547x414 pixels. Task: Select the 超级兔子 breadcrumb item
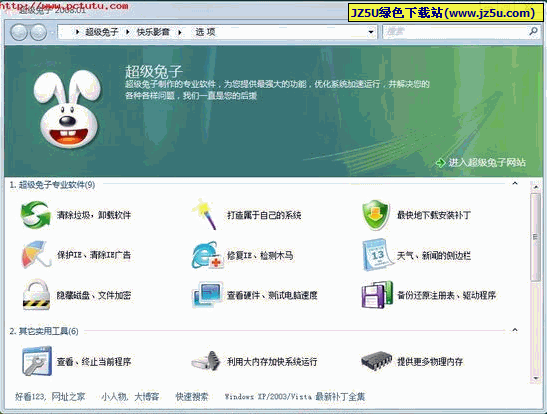coord(102,32)
